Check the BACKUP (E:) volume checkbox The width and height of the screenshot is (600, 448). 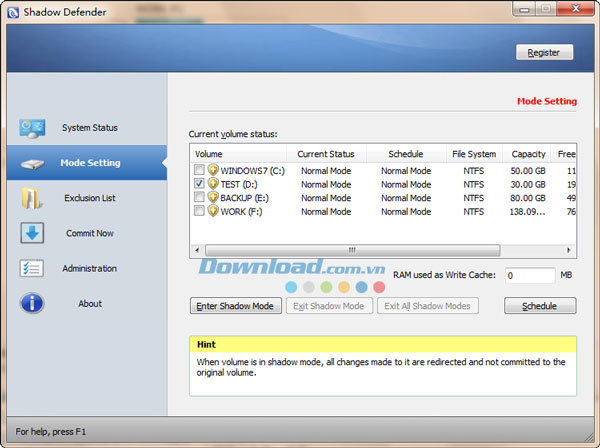[x=199, y=197]
